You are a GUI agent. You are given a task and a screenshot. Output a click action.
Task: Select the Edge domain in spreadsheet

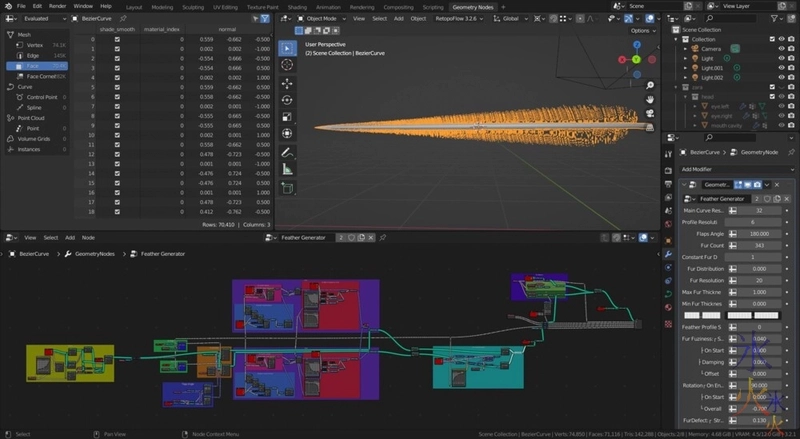click(33, 56)
